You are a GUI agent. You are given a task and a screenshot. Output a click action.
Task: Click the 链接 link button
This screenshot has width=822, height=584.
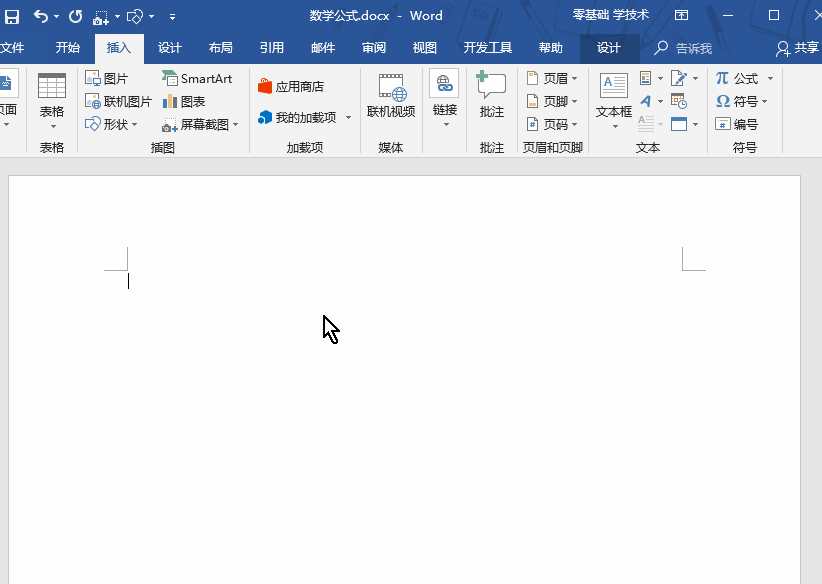[x=445, y=92]
